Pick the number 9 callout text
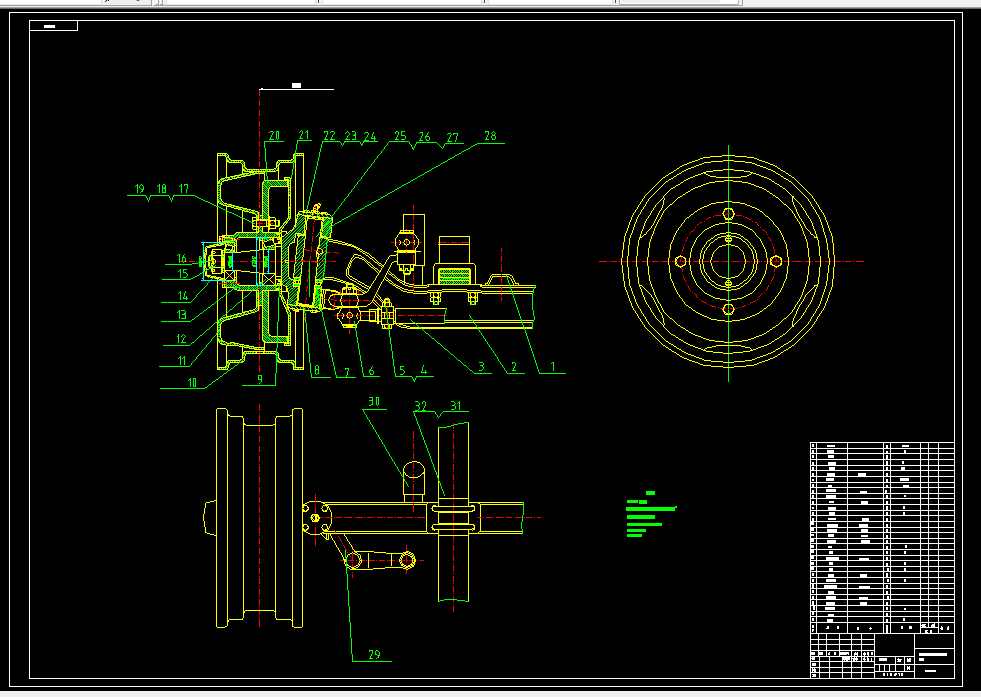The height and width of the screenshot is (697, 981). (260, 379)
